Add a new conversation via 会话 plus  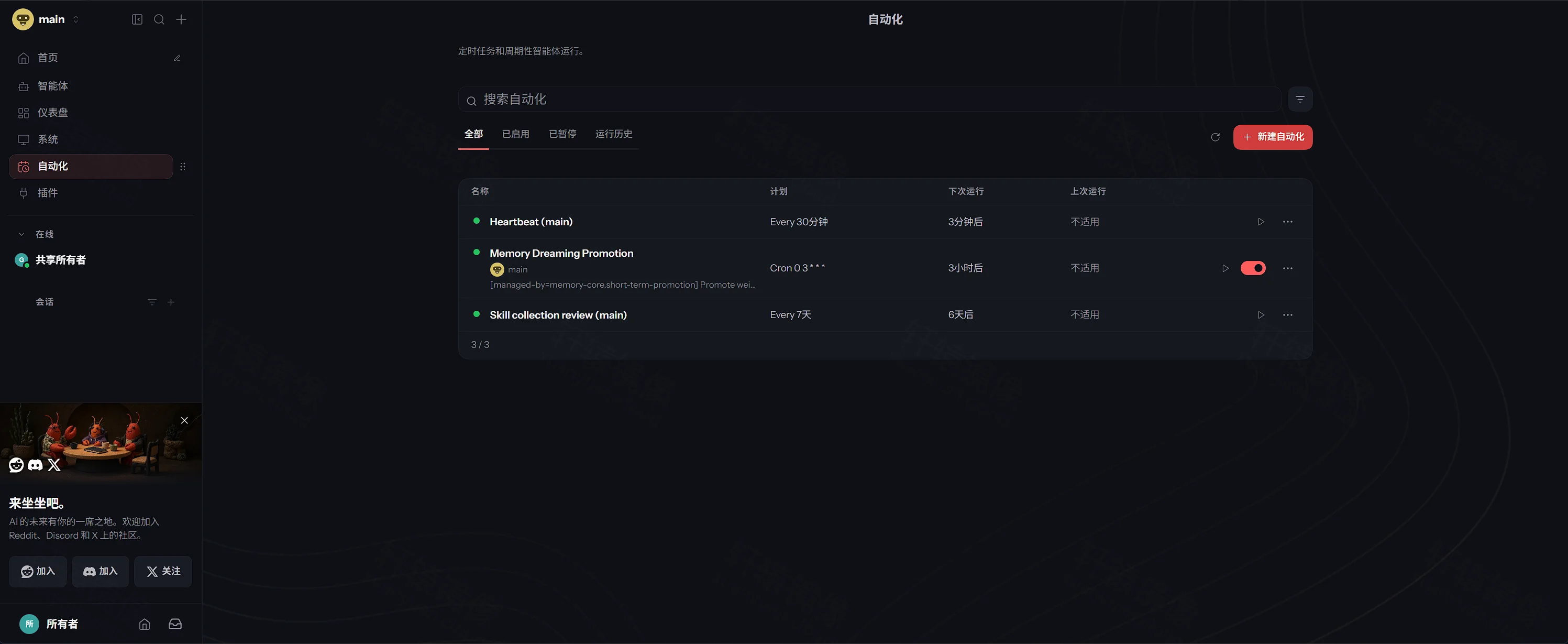[171, 302]
